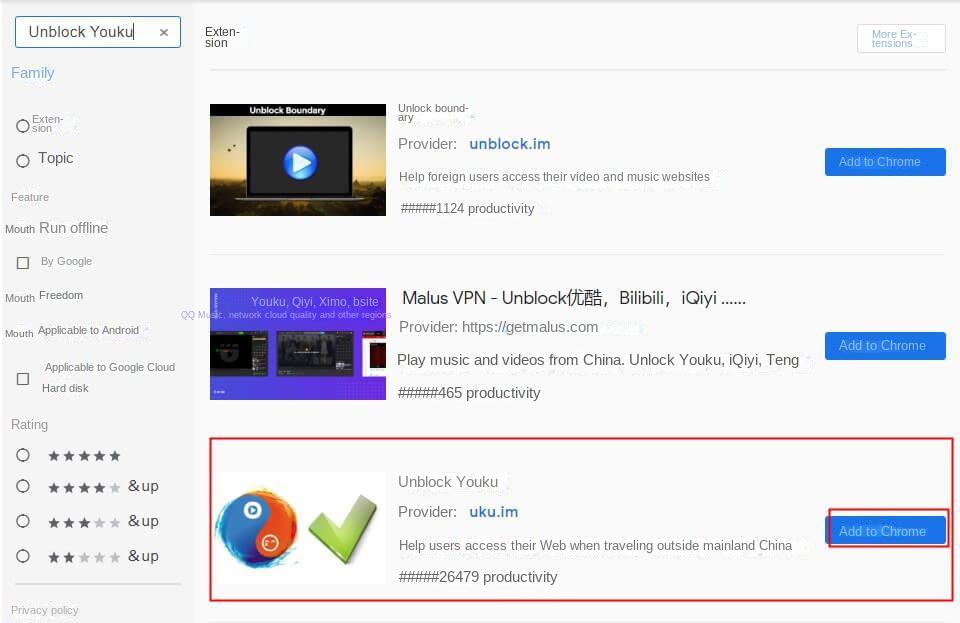Choose the four stars & up rating filter
The height and width of the screenshot is (623, 960).
pos(23,487)
